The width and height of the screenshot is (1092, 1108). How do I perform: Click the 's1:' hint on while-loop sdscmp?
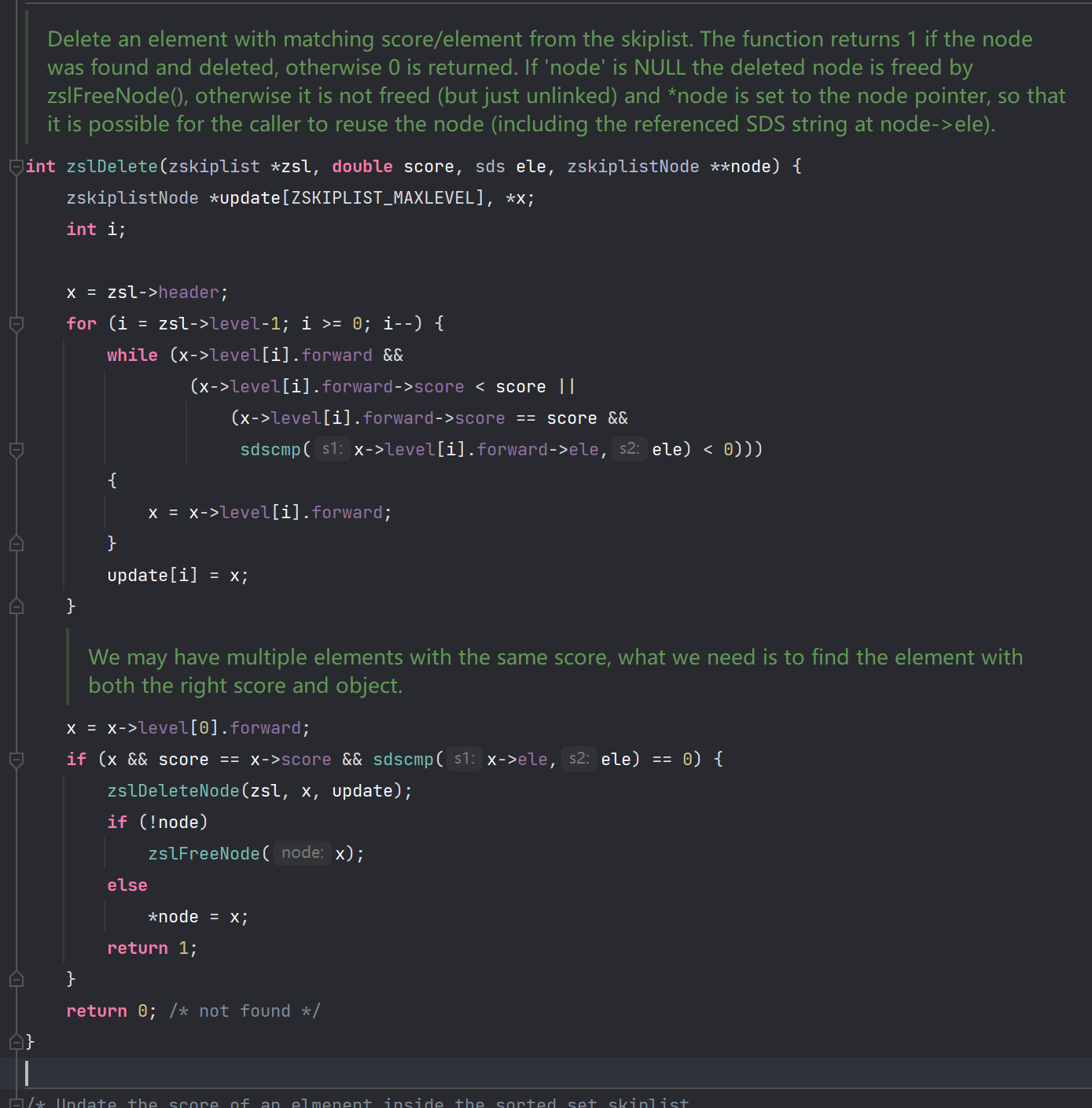click(333, 449)
